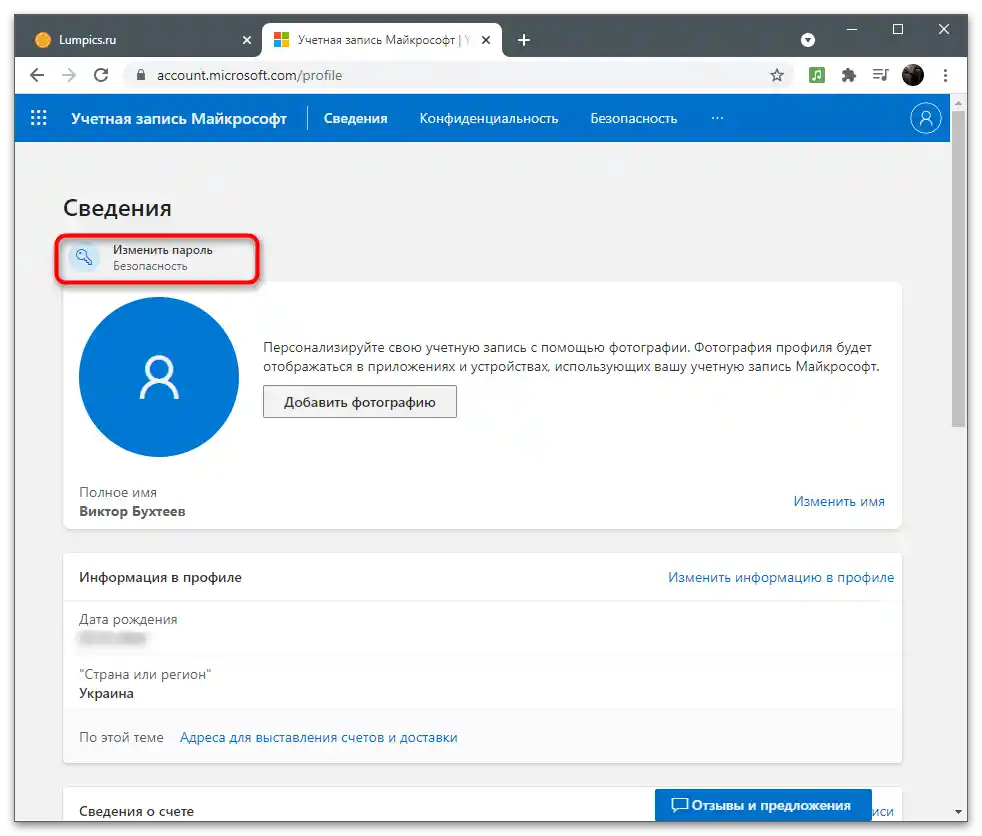Click the name Виктор Бухтеев
This screenshot has height=836, width=982.
pyautogui.click(x=132, y=512)
